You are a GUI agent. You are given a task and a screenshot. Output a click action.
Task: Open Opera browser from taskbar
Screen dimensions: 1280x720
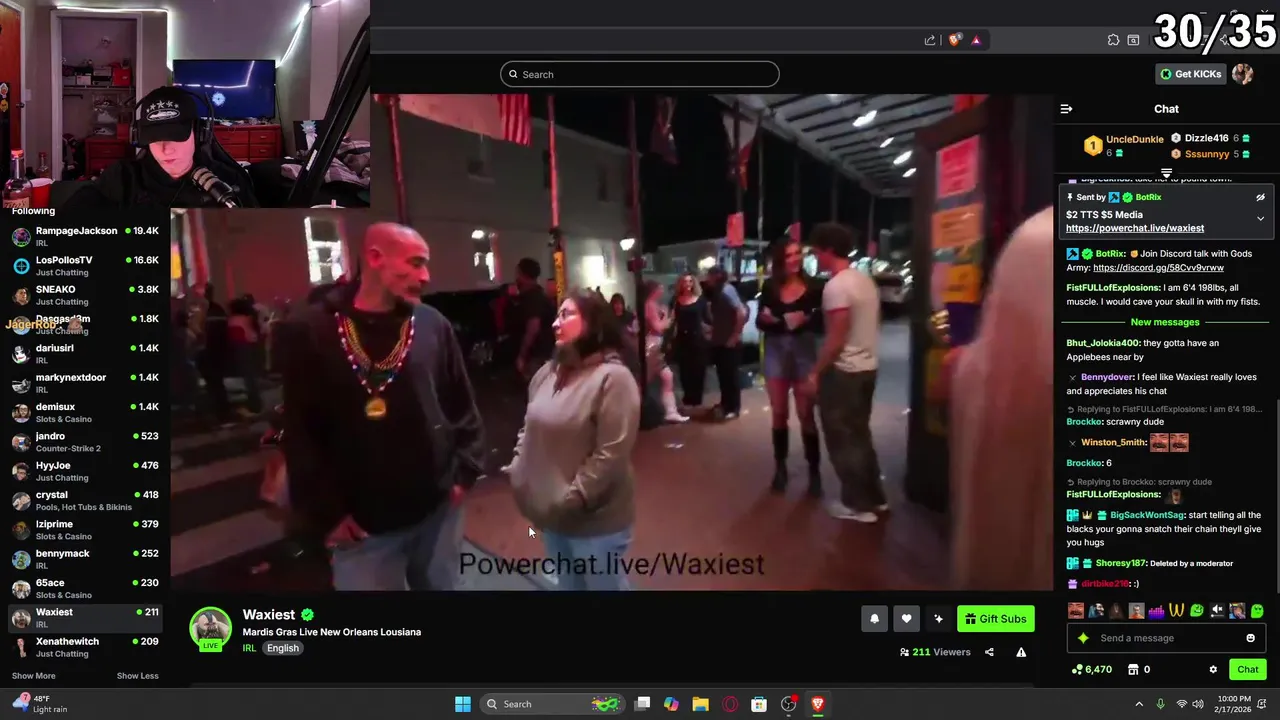point(730,704)
